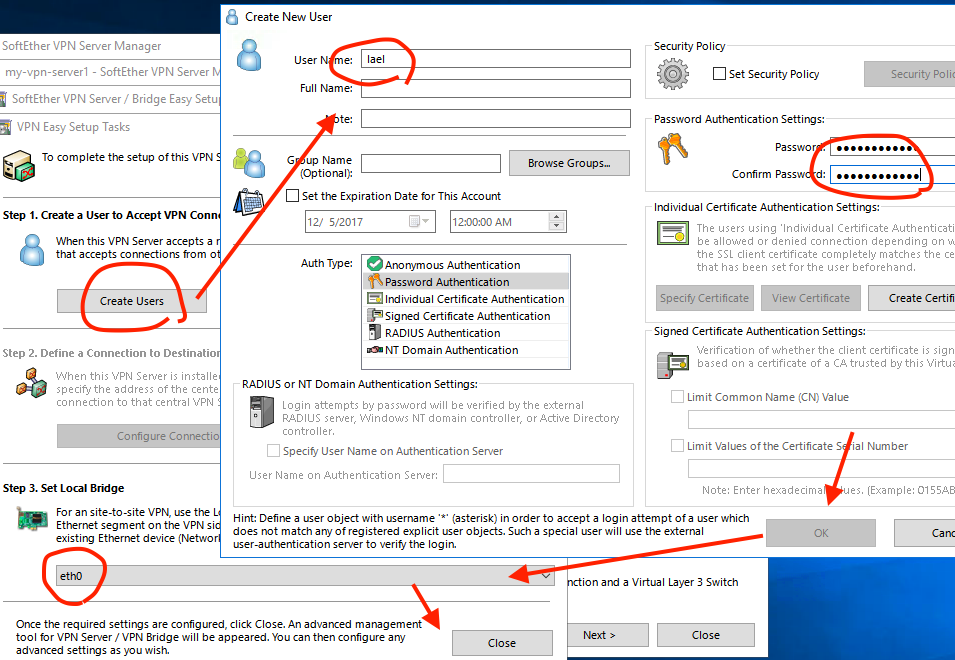Click the Specify Certificate button
The image size is (955, 660).
(x=705, y=298)
